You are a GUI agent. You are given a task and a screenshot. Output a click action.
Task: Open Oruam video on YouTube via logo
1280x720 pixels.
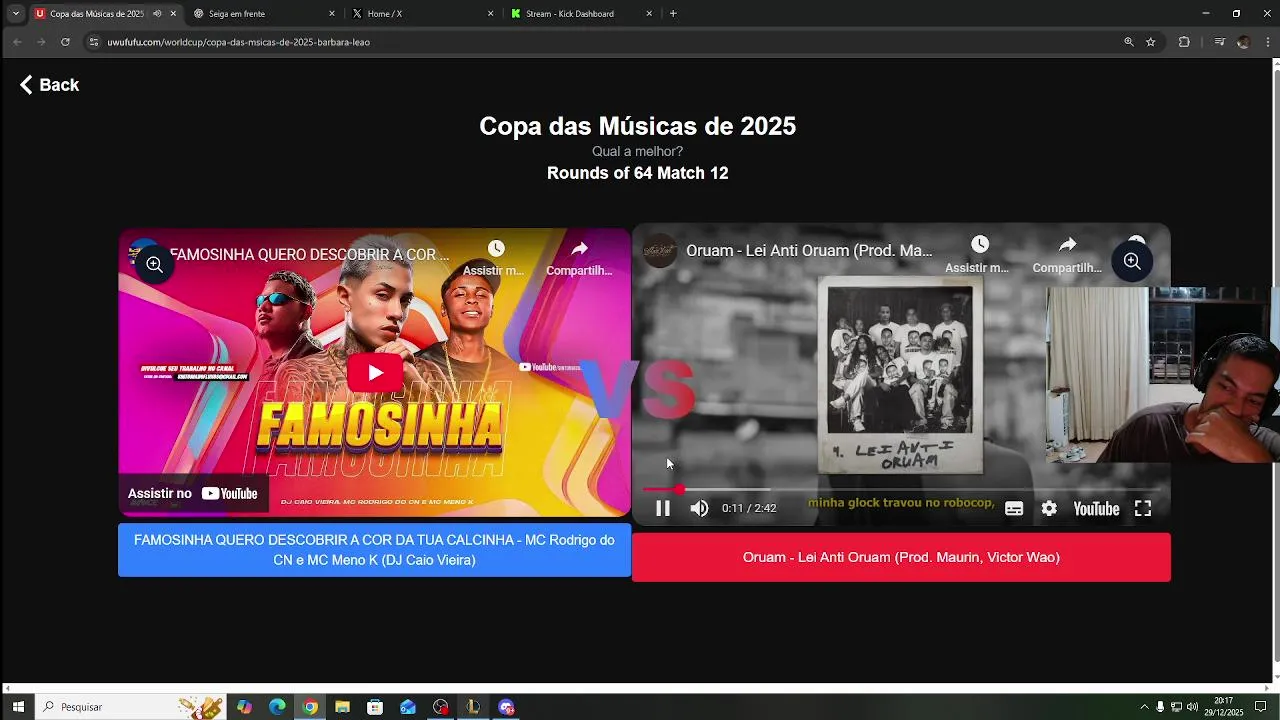click(1096, 509)
